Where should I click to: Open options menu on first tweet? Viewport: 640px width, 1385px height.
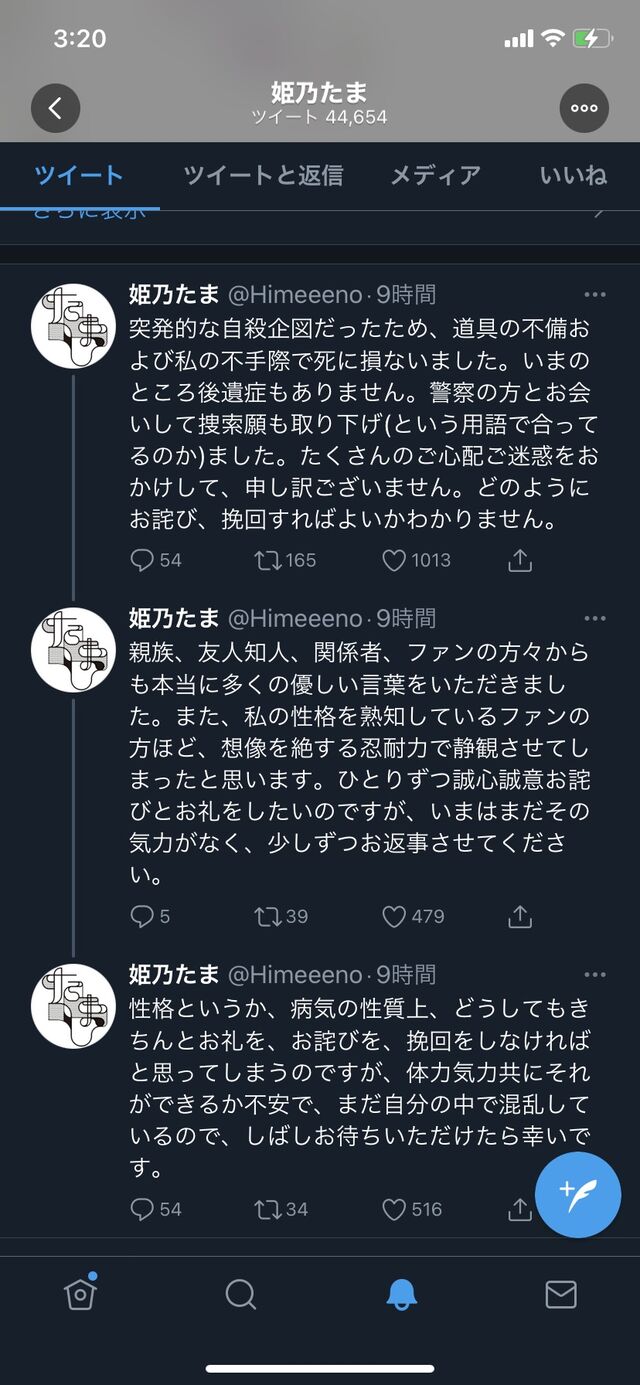click(x=595, y=295)
